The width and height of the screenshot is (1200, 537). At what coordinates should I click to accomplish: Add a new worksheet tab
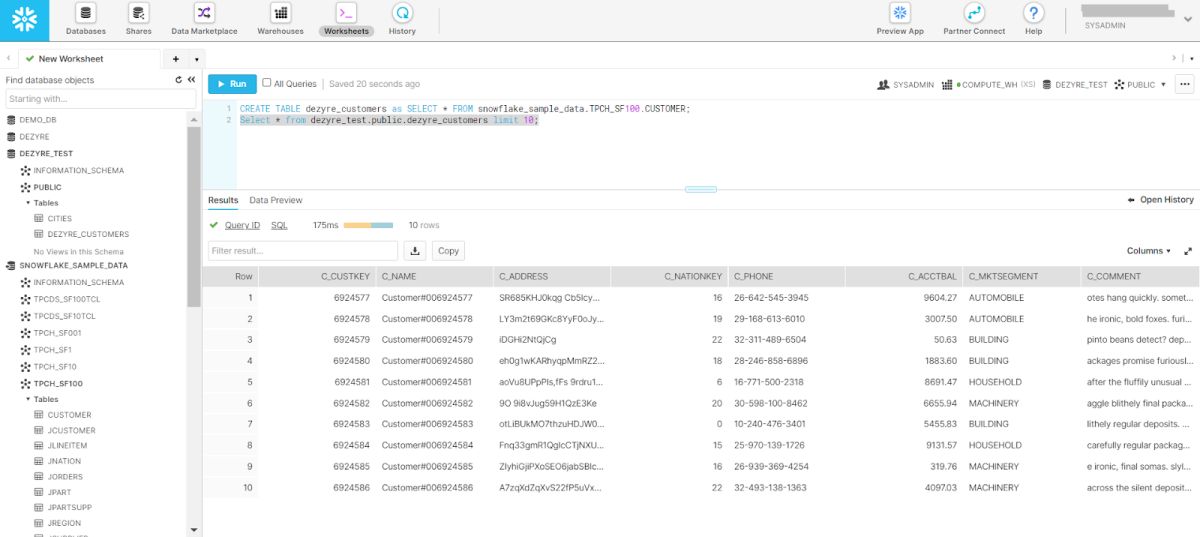[x=176, y=59]
